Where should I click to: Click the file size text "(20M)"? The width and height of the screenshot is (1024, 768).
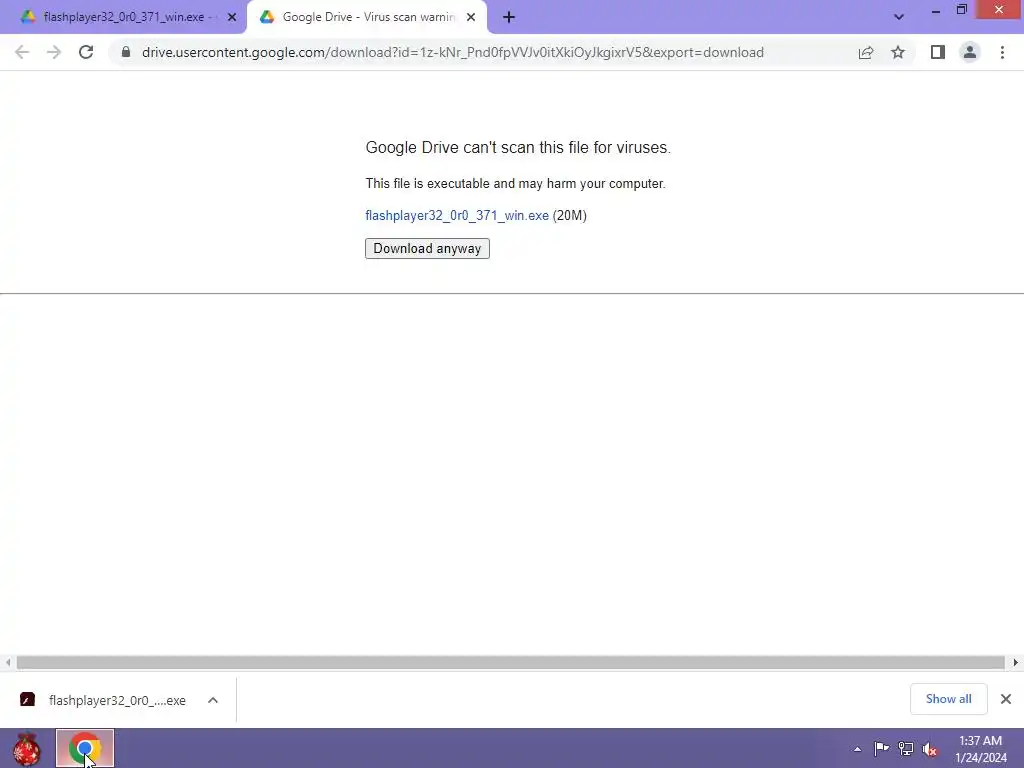click(569, 216)
